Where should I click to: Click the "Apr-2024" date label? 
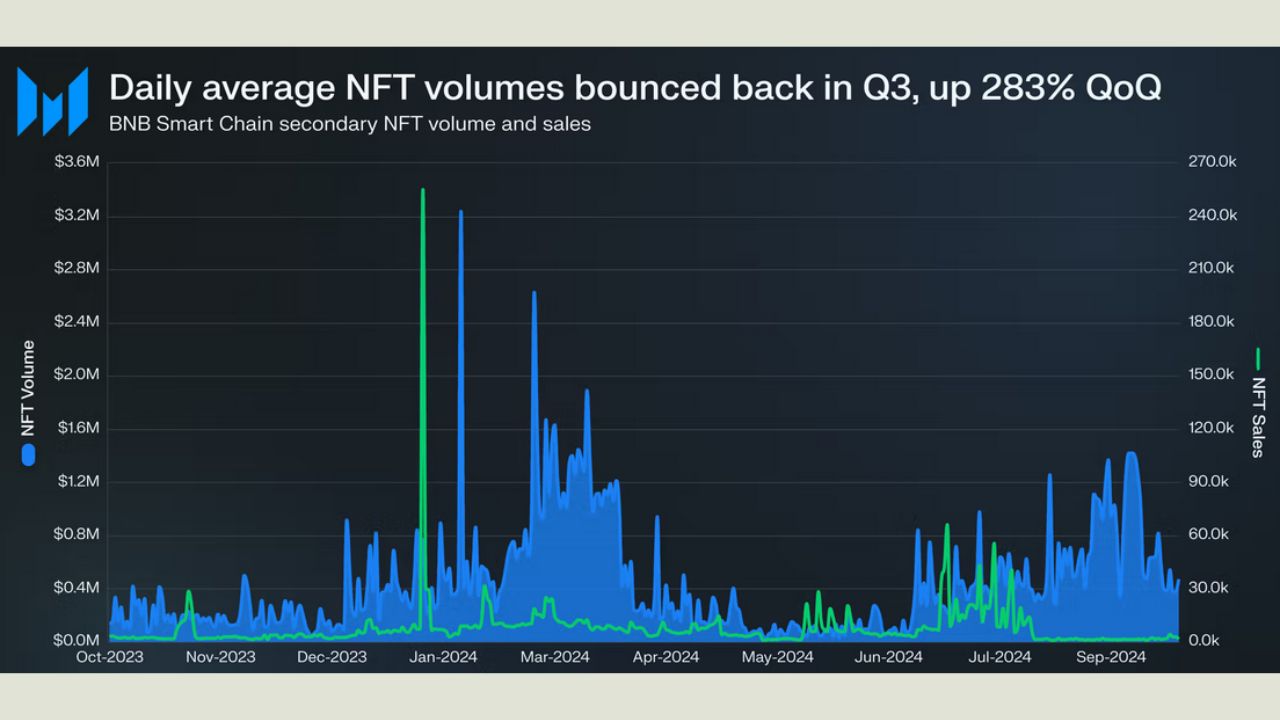click(666, 658)
